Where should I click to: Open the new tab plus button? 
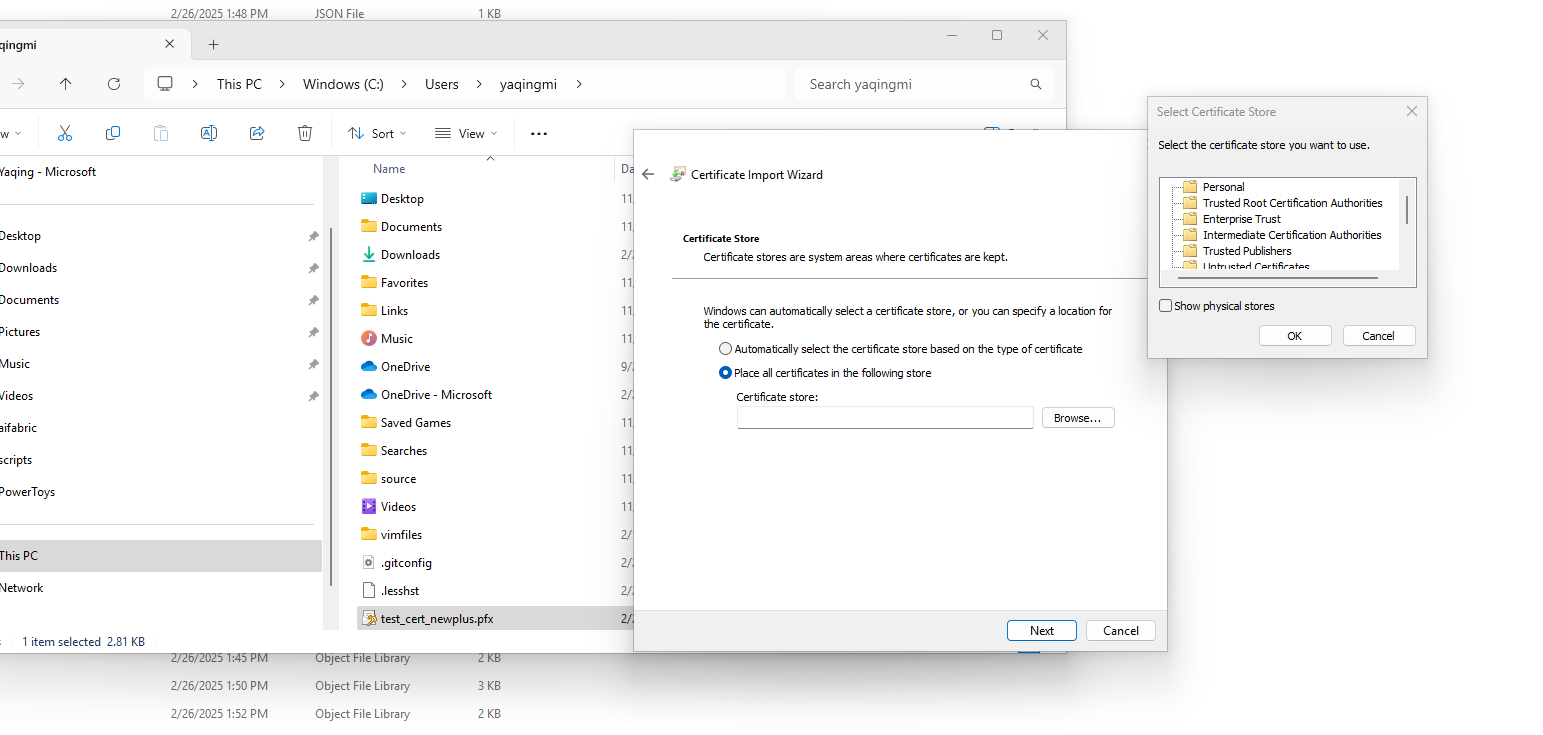213,45
